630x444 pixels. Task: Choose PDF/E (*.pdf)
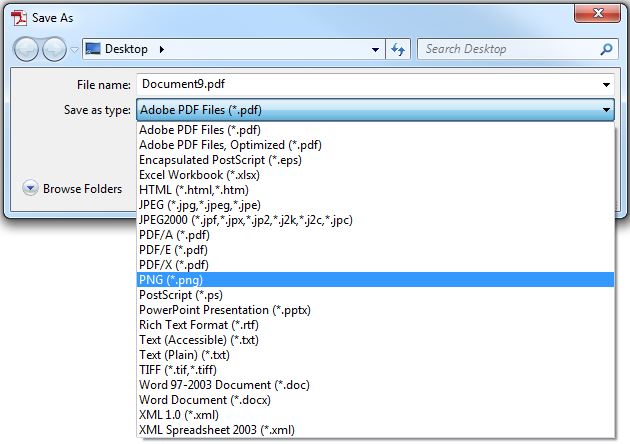[375, 250]
